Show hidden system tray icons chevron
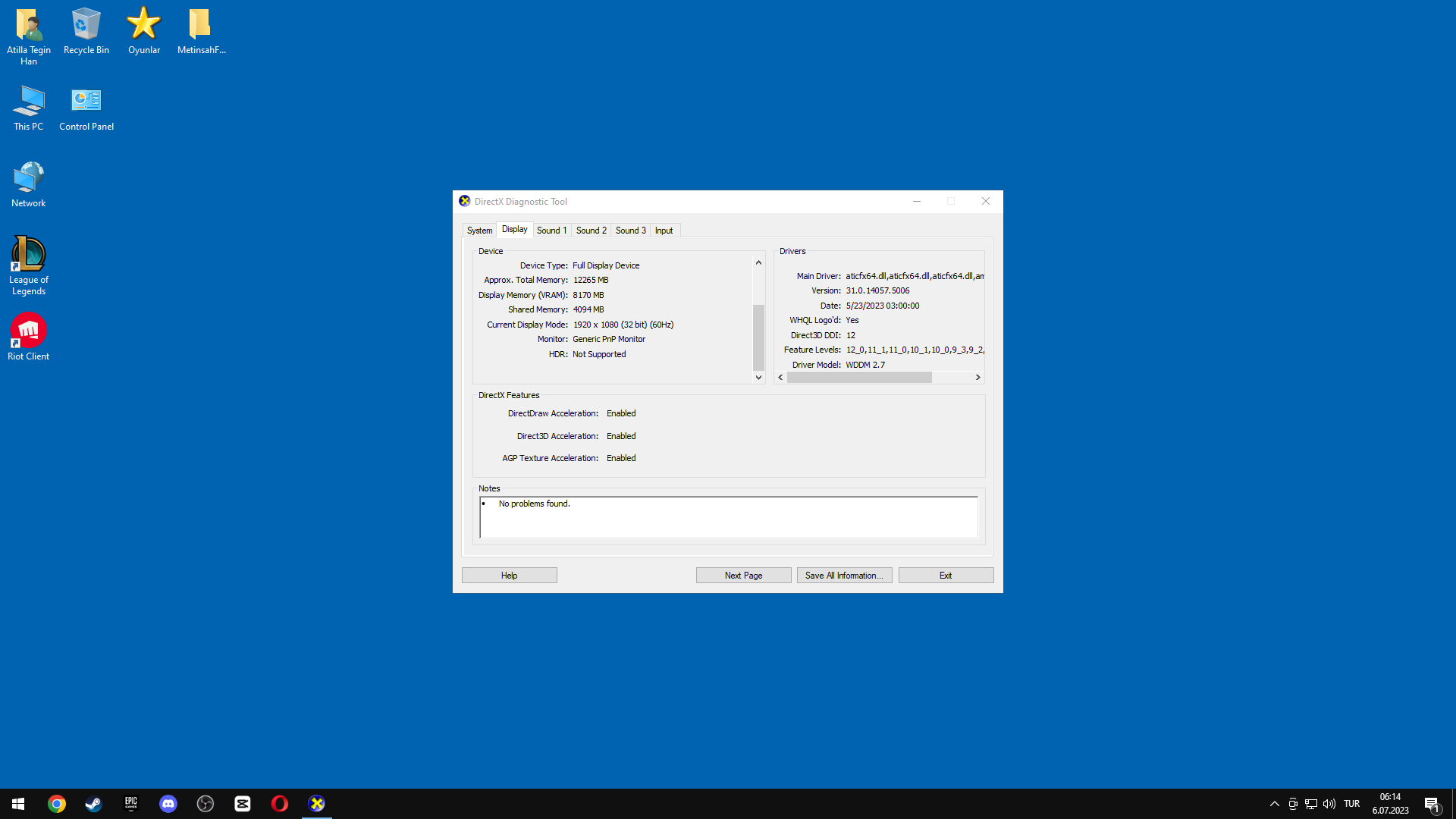This screenshot has height=819, width=1456. click(1274, 804)
